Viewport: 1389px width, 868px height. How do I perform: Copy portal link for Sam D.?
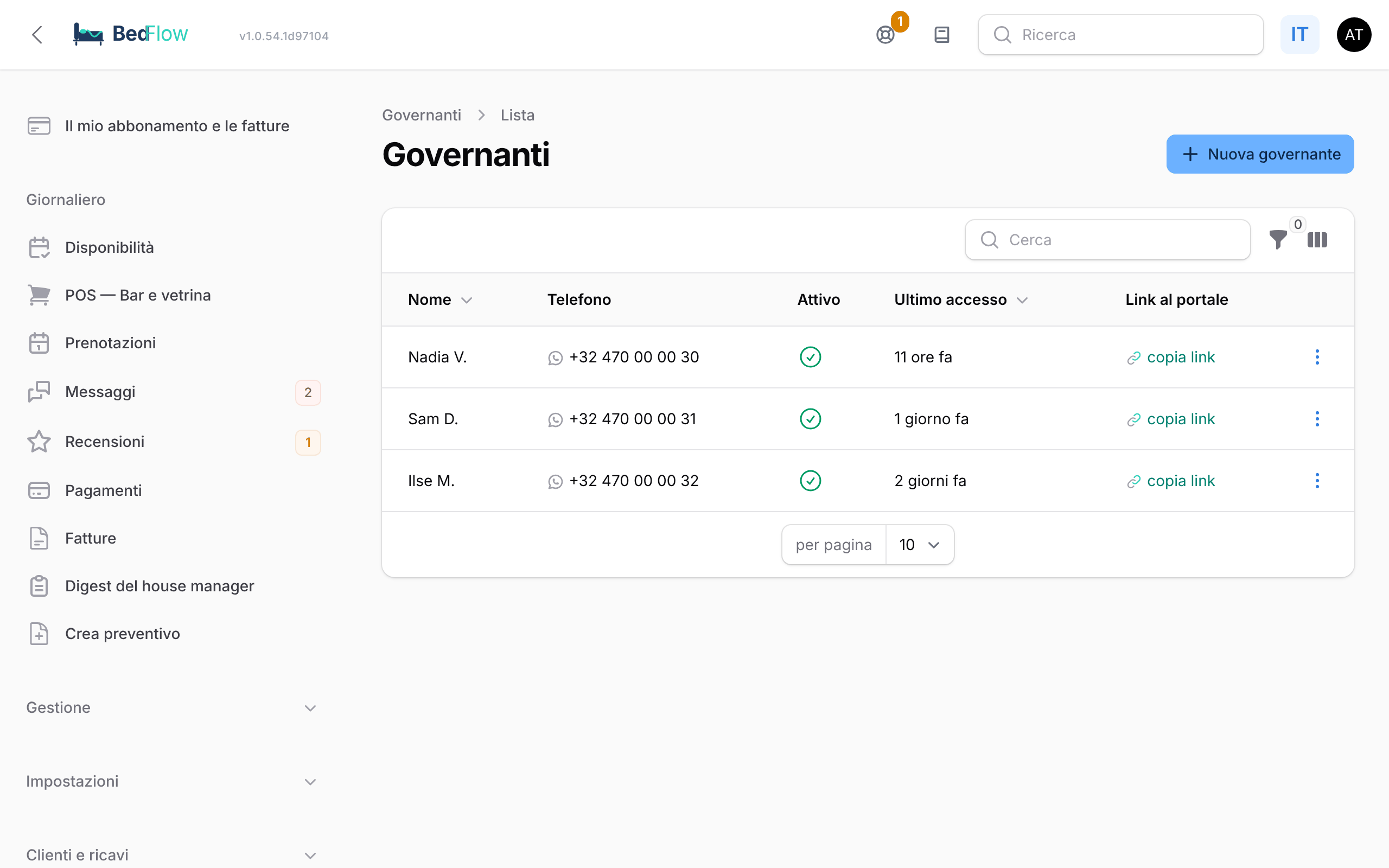tap(1170, 419)
